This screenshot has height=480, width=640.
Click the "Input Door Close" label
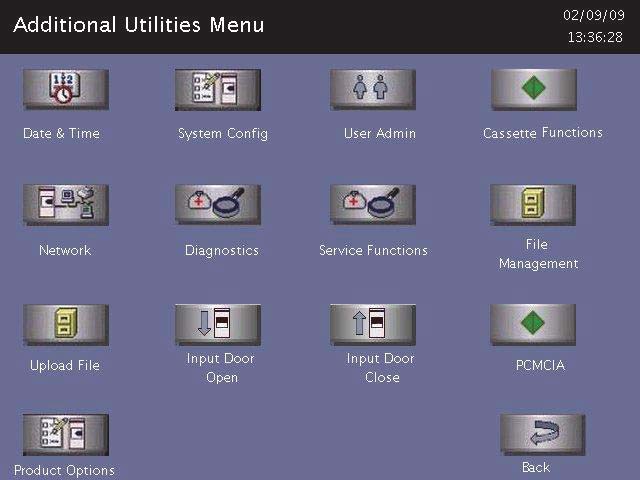click(381, 368)
